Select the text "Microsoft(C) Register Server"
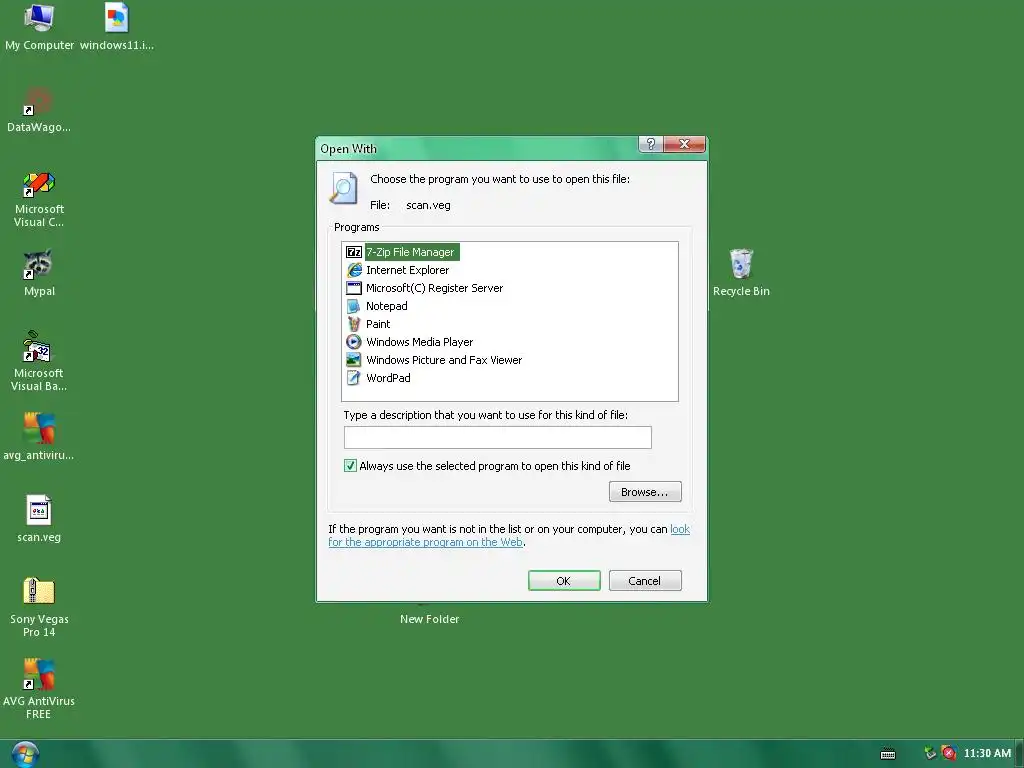The height and width of the screenshot is (768, 1024). 434,288
